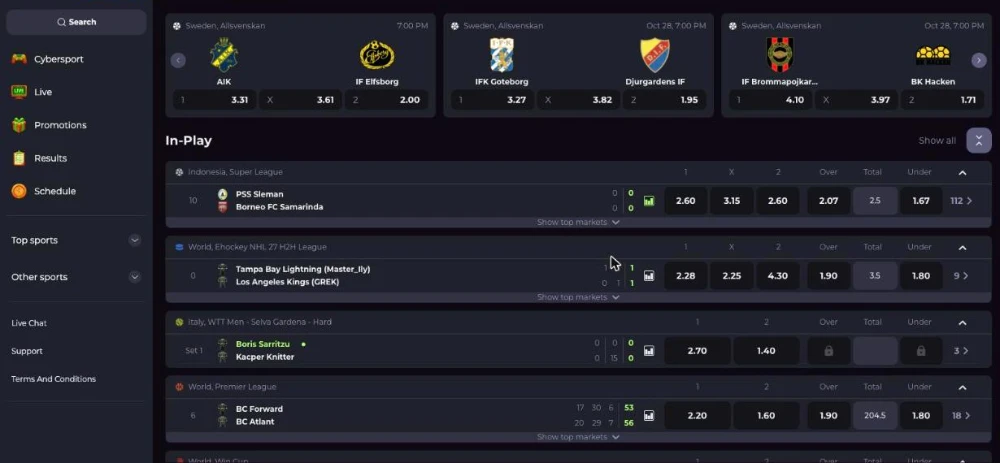The image size is (1000, 463).
Task: Bet IFK Goteborg win at 3.27
Action: pyautogui.click(x=492, y=100)
